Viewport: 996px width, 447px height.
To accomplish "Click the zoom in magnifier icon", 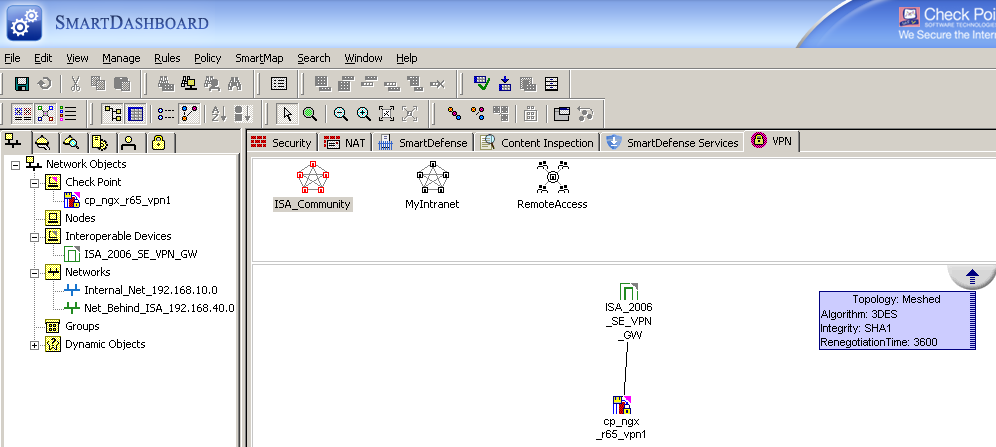I will tap(363, 114).
